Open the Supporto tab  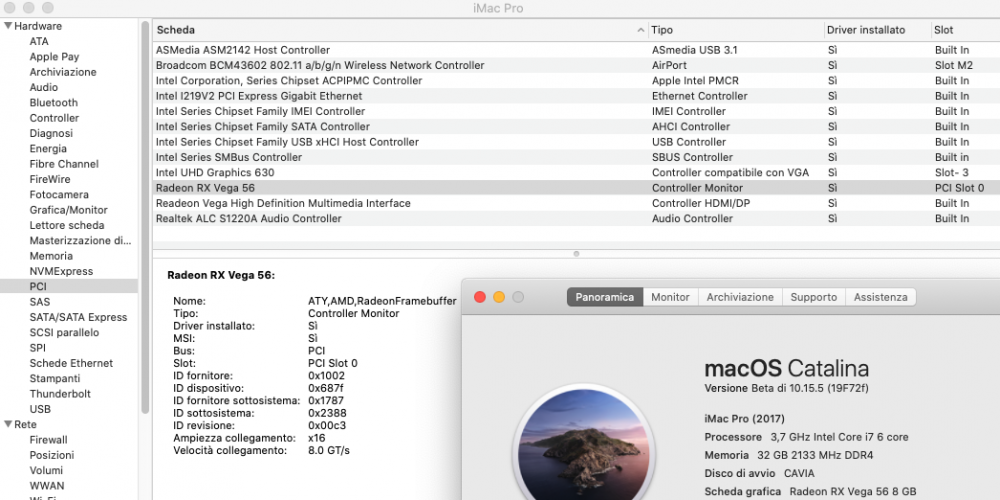coord(814,297)
